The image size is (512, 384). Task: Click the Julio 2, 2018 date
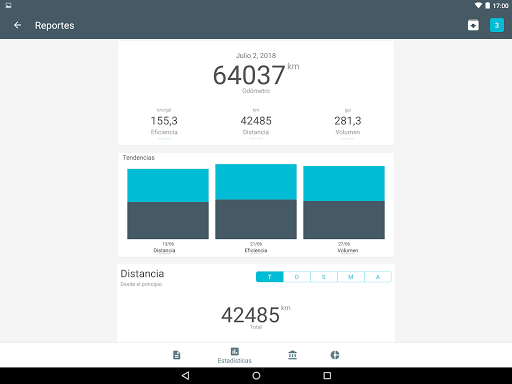(x=256, y=55)
